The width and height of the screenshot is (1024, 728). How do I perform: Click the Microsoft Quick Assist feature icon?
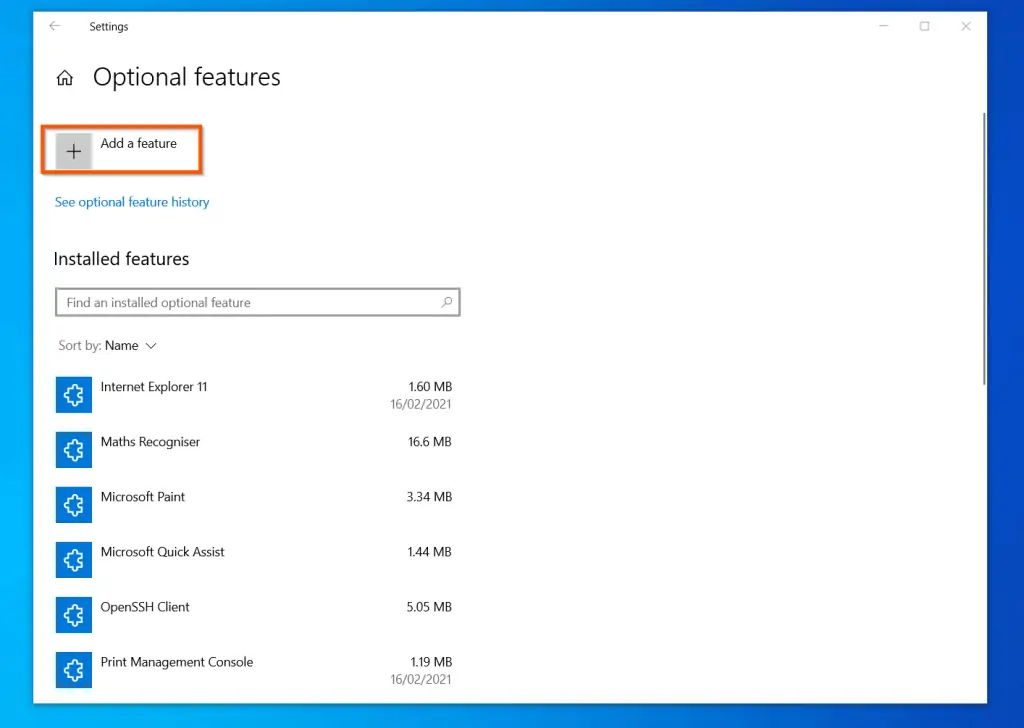tap(74, 560)
